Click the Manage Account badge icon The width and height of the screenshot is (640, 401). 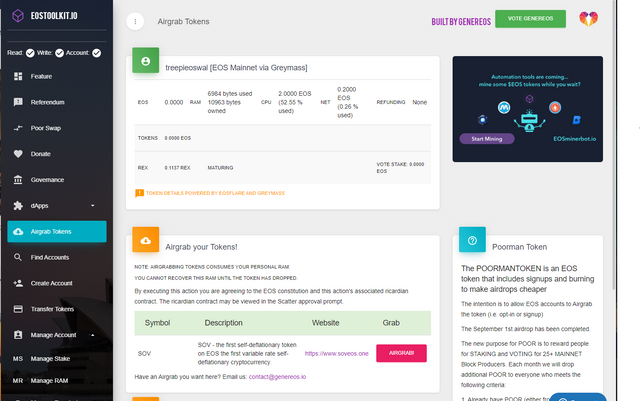click(x=18, y=335)
